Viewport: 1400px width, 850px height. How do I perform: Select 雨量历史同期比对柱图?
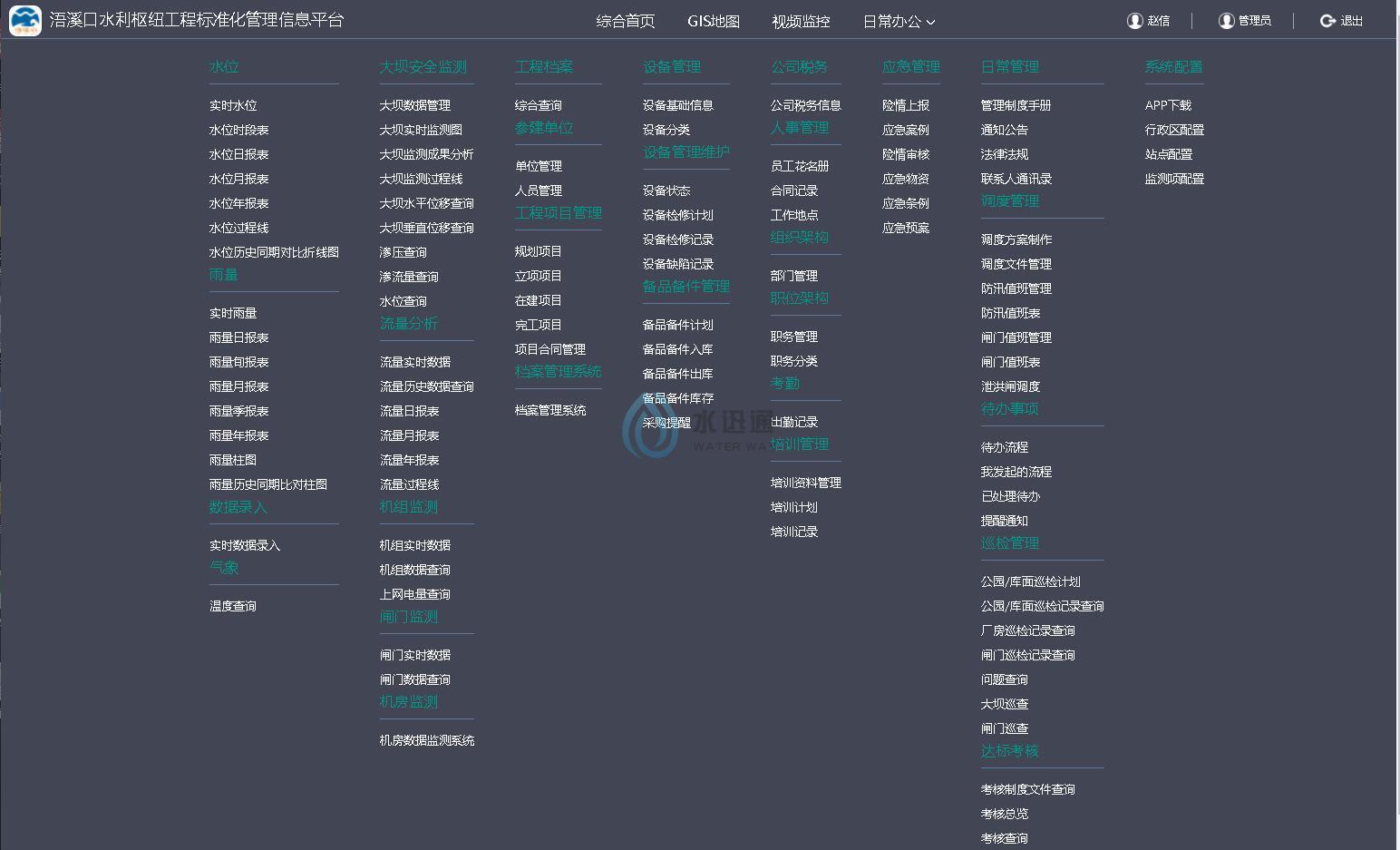coord(268,484)
